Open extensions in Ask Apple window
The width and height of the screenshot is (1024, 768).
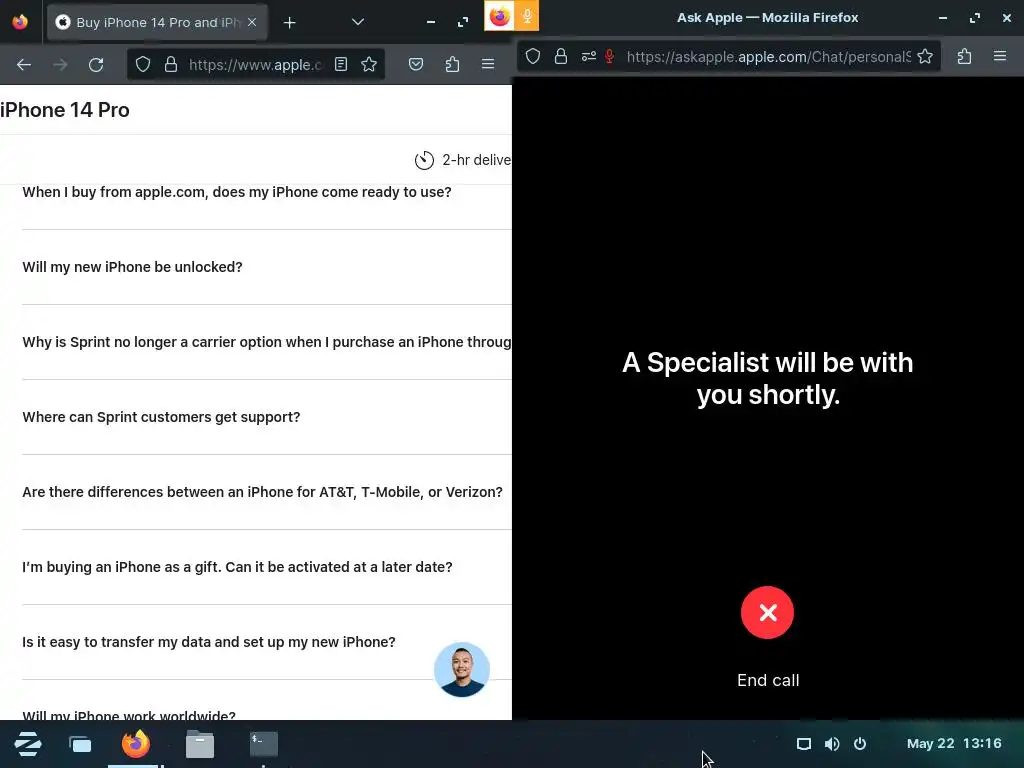click(964, 57)
